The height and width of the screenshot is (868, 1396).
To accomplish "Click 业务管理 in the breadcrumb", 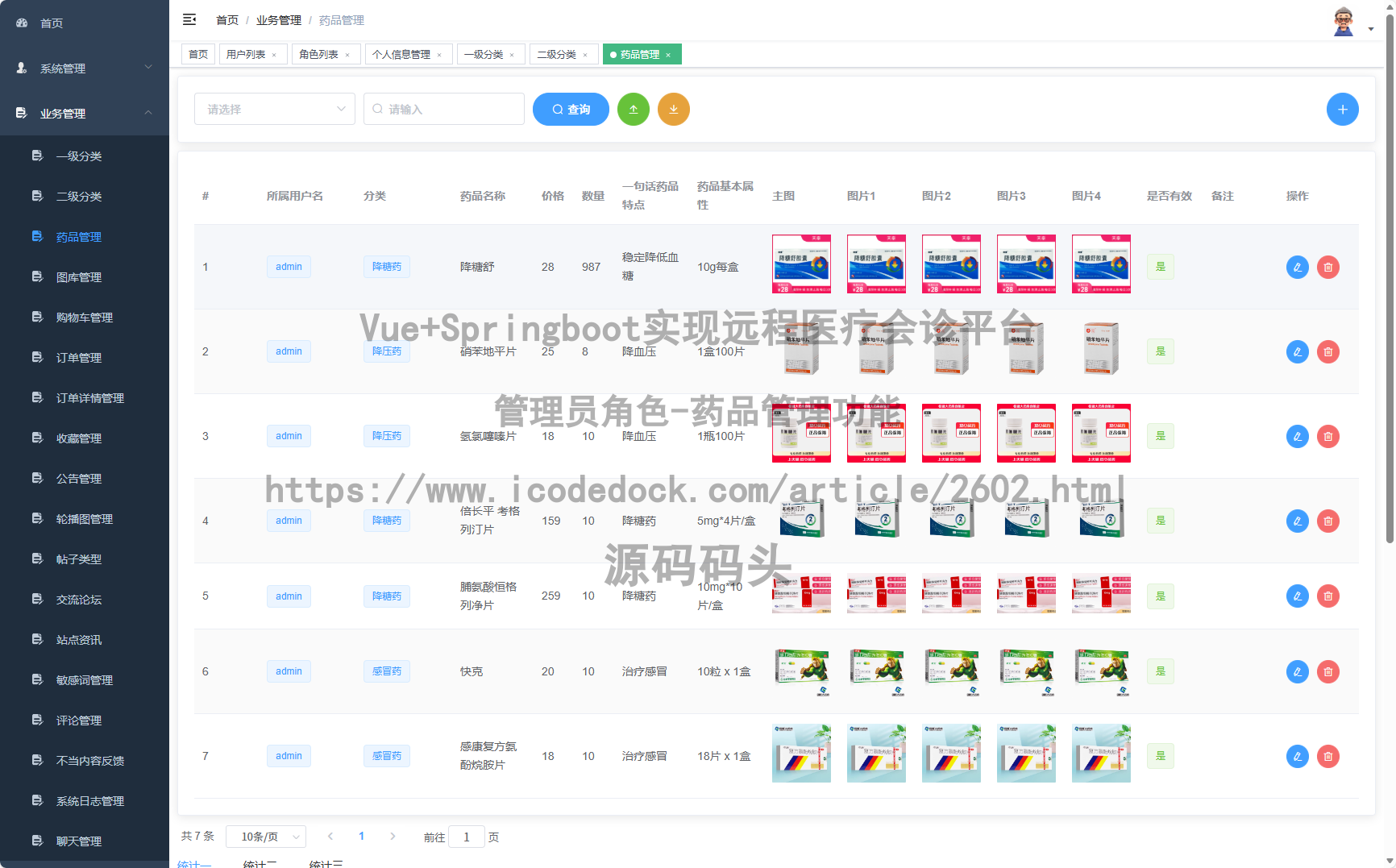I will [x=278, y=20].
